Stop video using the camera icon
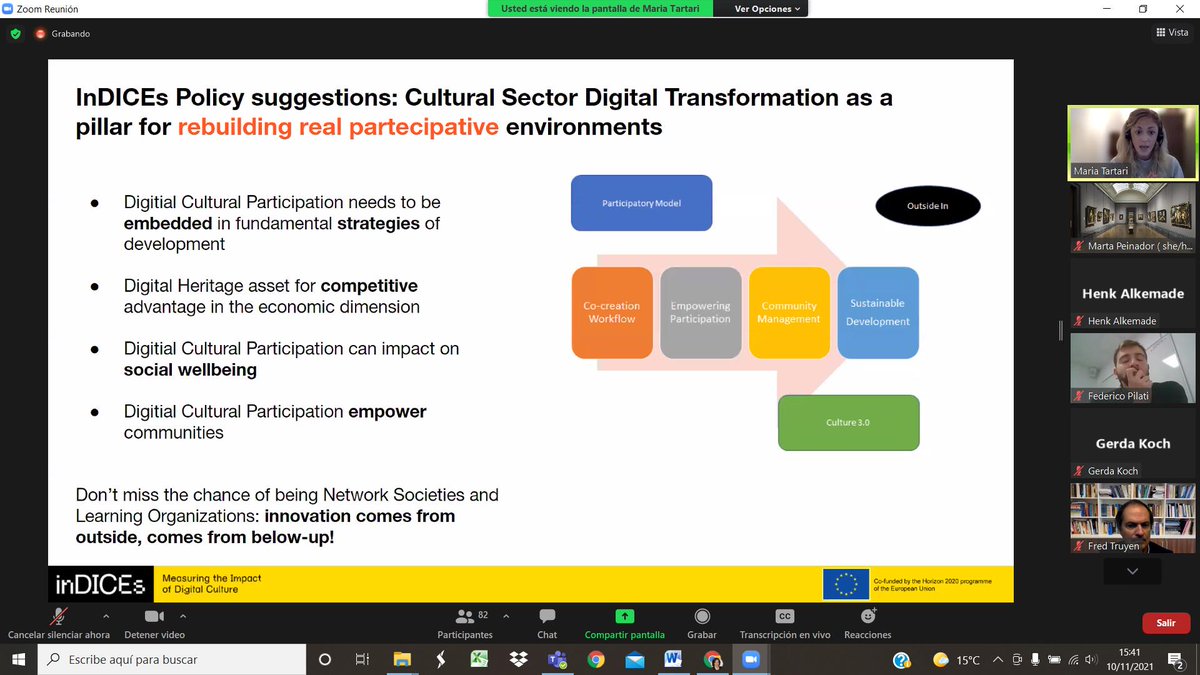 [154, 616]
